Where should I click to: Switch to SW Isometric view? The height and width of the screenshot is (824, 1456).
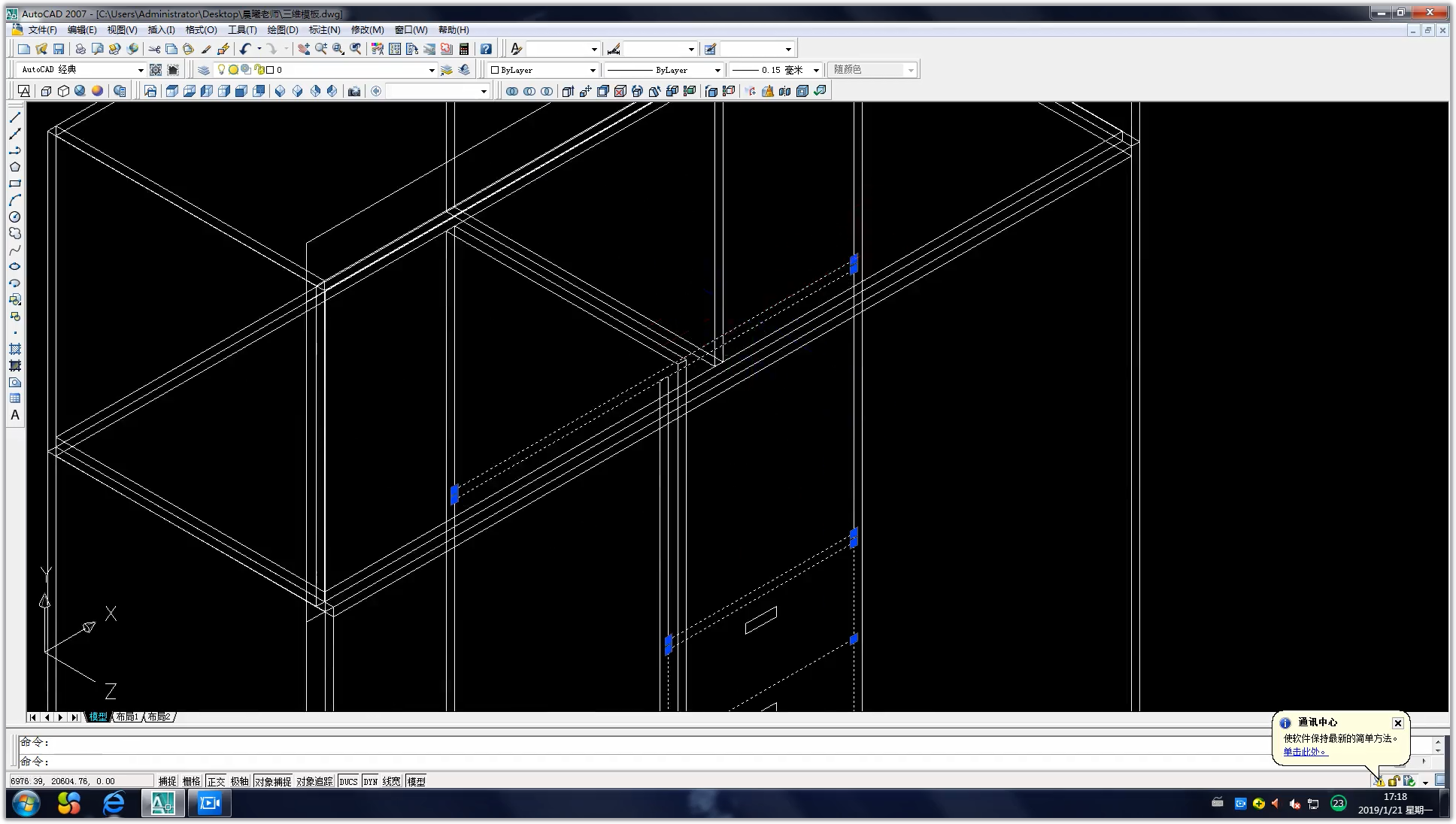[280, 91]
